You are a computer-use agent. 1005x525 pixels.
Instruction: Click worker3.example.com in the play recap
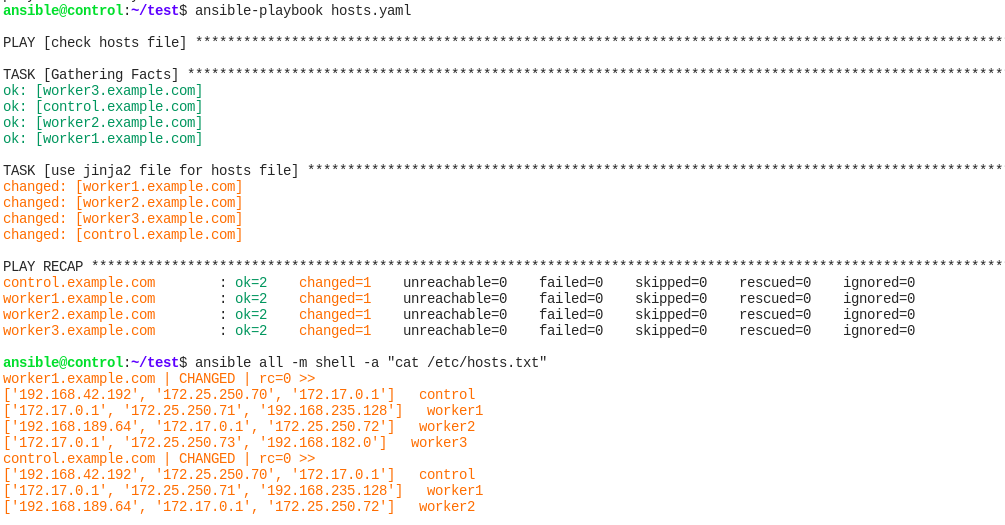point(79,331)
